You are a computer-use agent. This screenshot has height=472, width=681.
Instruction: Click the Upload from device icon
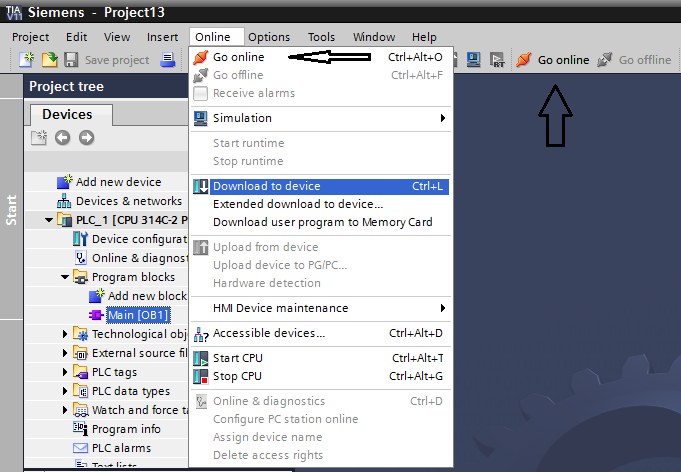click(201, 248)
